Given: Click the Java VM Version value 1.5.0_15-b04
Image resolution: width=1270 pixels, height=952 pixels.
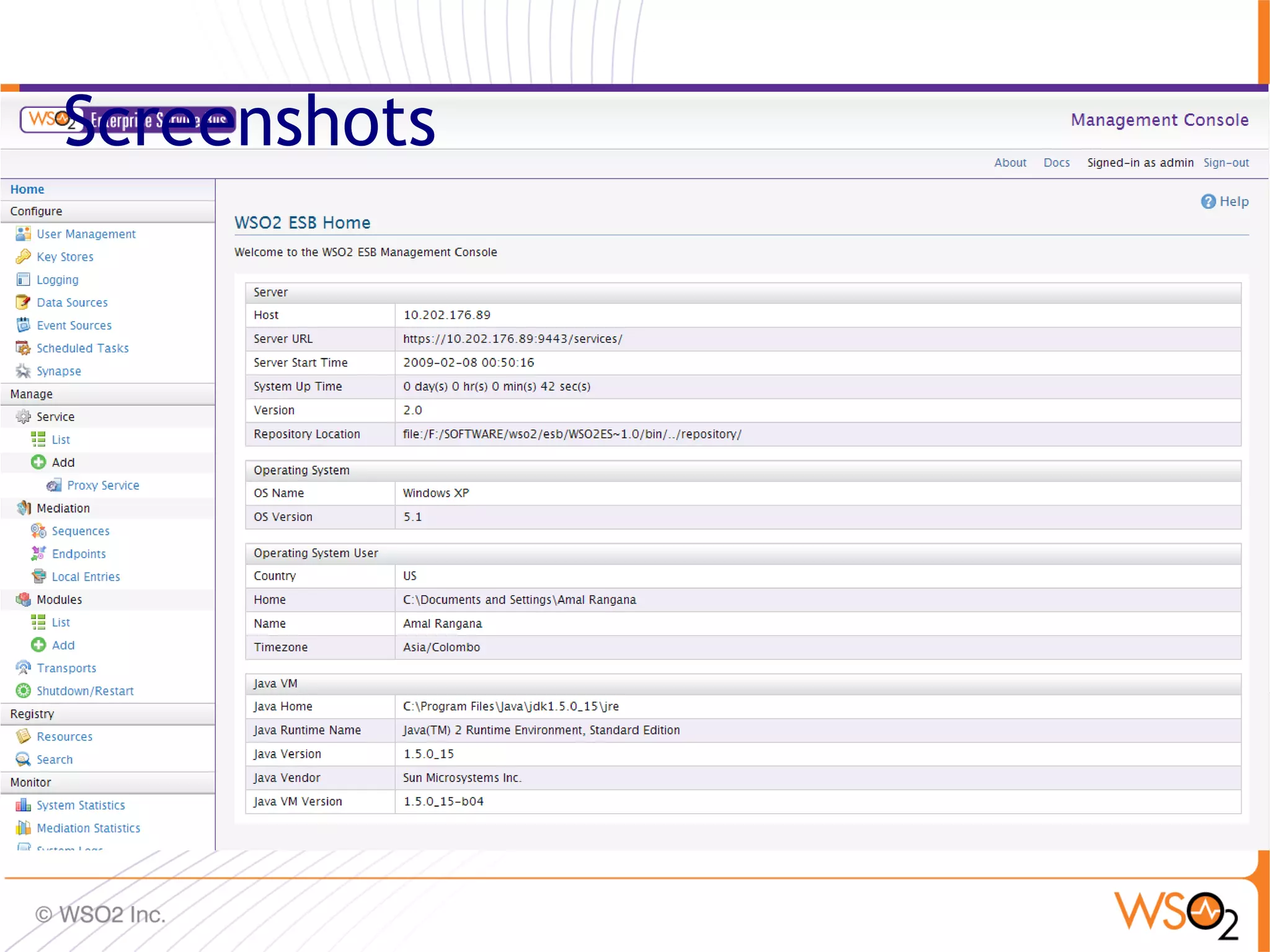Looking at the screenshot, I should click(443, 801).
